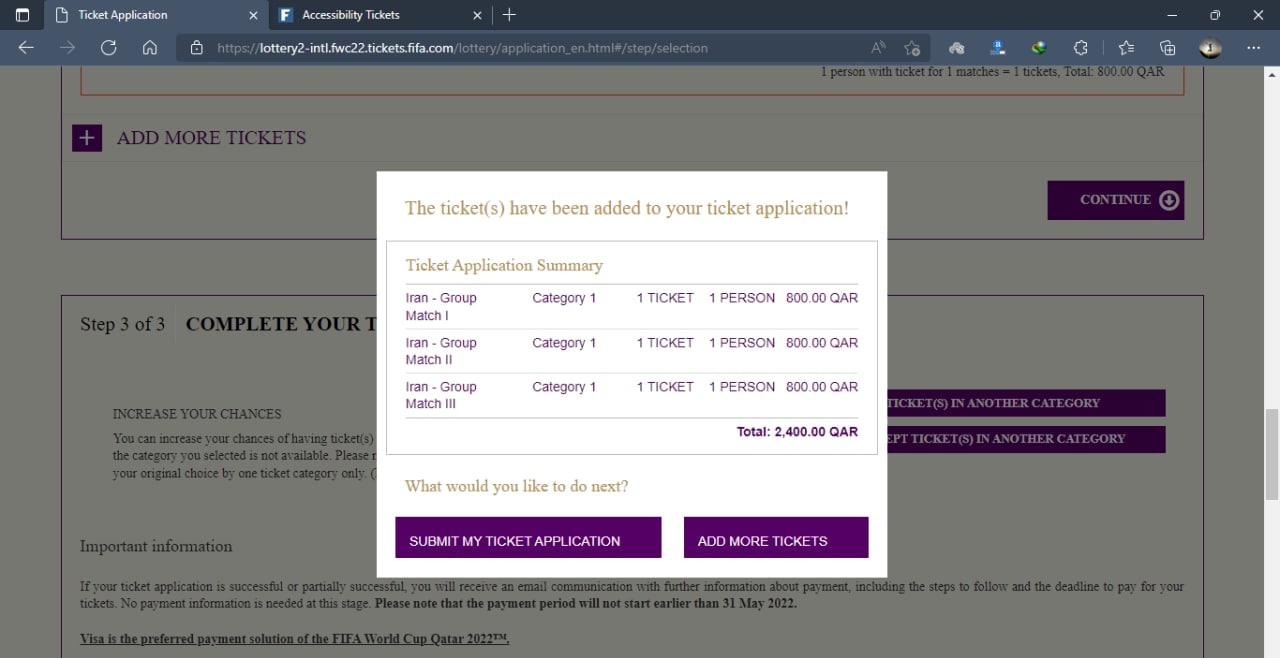1280x658 pixels.
Task: Click the page vertical scrollbar thumb
Action: (x=1272, y=453)
